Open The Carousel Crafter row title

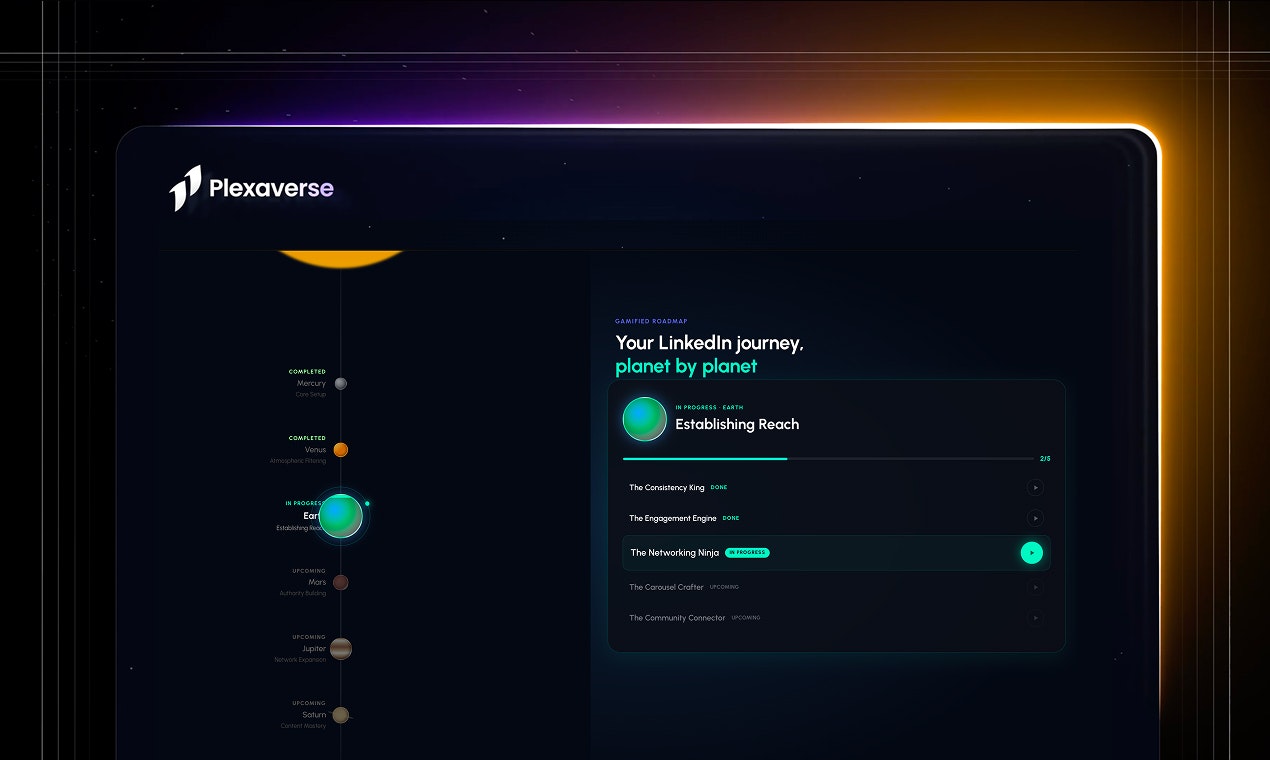tap(666, 587)
